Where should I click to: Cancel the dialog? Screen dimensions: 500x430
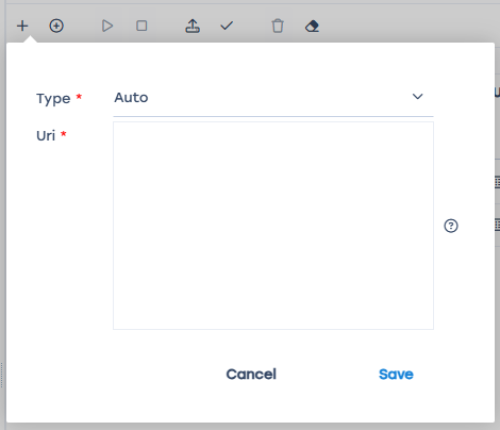pos(251,374)
